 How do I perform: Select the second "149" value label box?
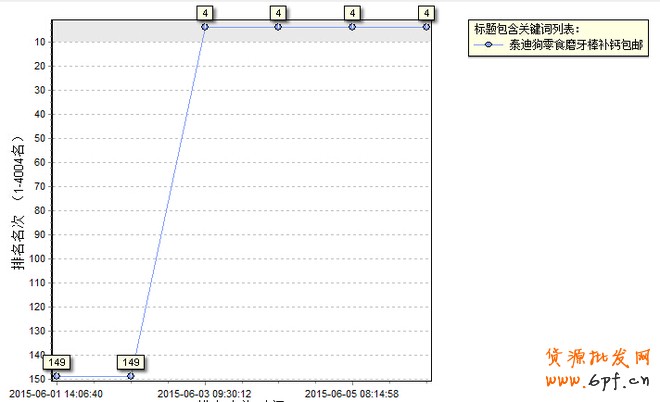click(130, 361)
